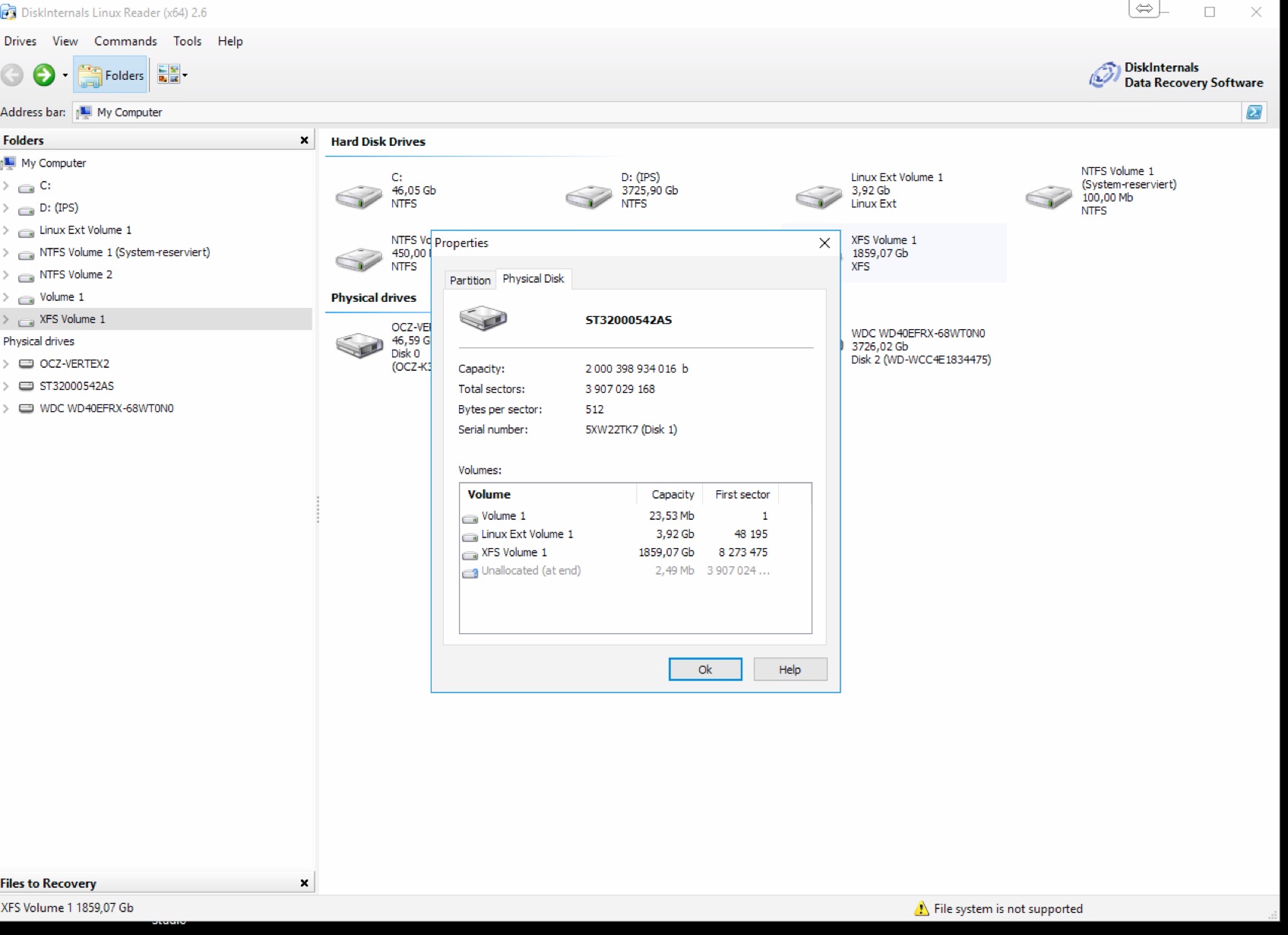Screen dimensions: 1288x935
Task: Click the Linux Ext Volume 1 drive icon
Action: click(x=818, y=197)
